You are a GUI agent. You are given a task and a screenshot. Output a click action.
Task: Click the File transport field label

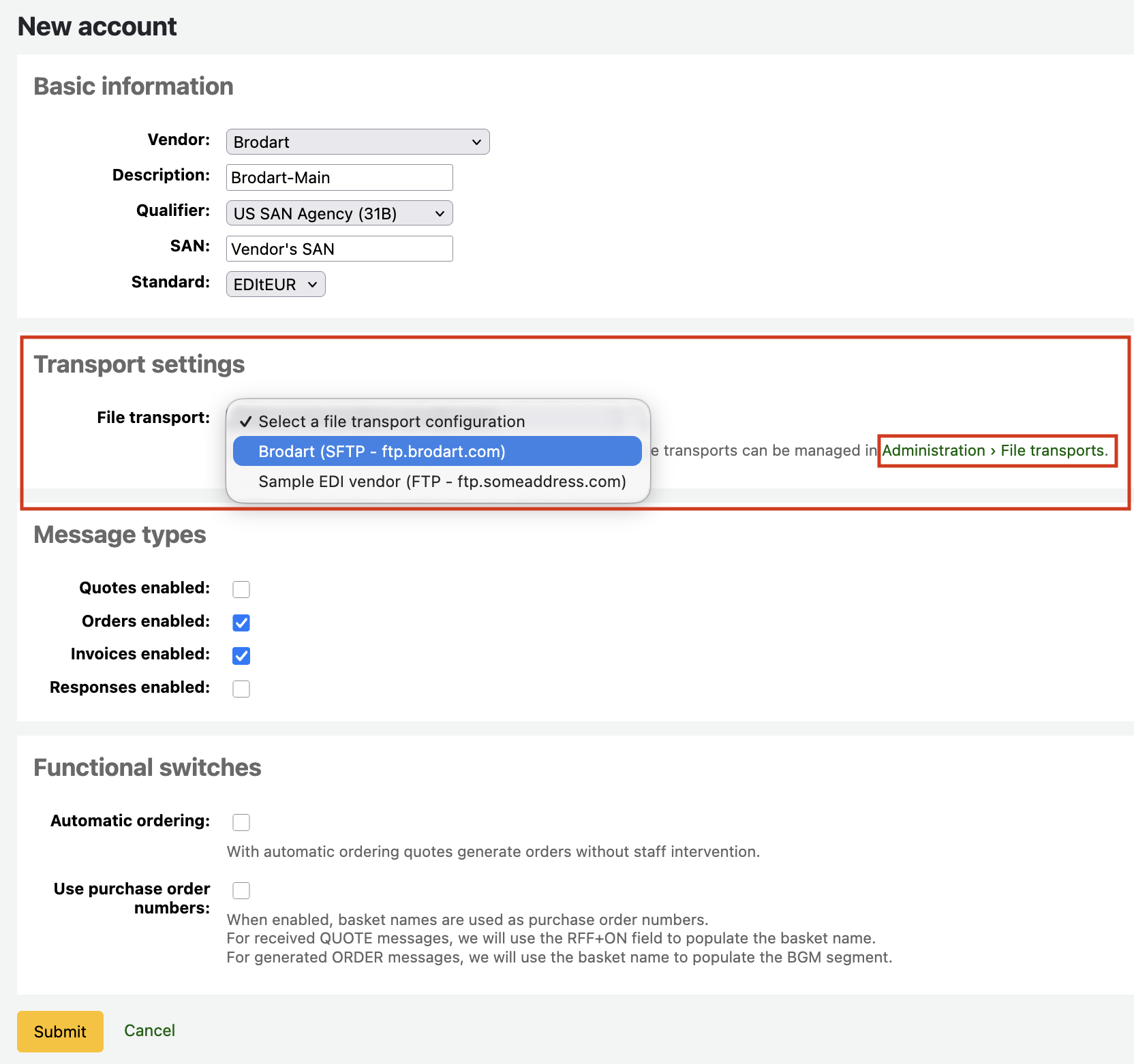pyautogui.click(x=153, y=418)
